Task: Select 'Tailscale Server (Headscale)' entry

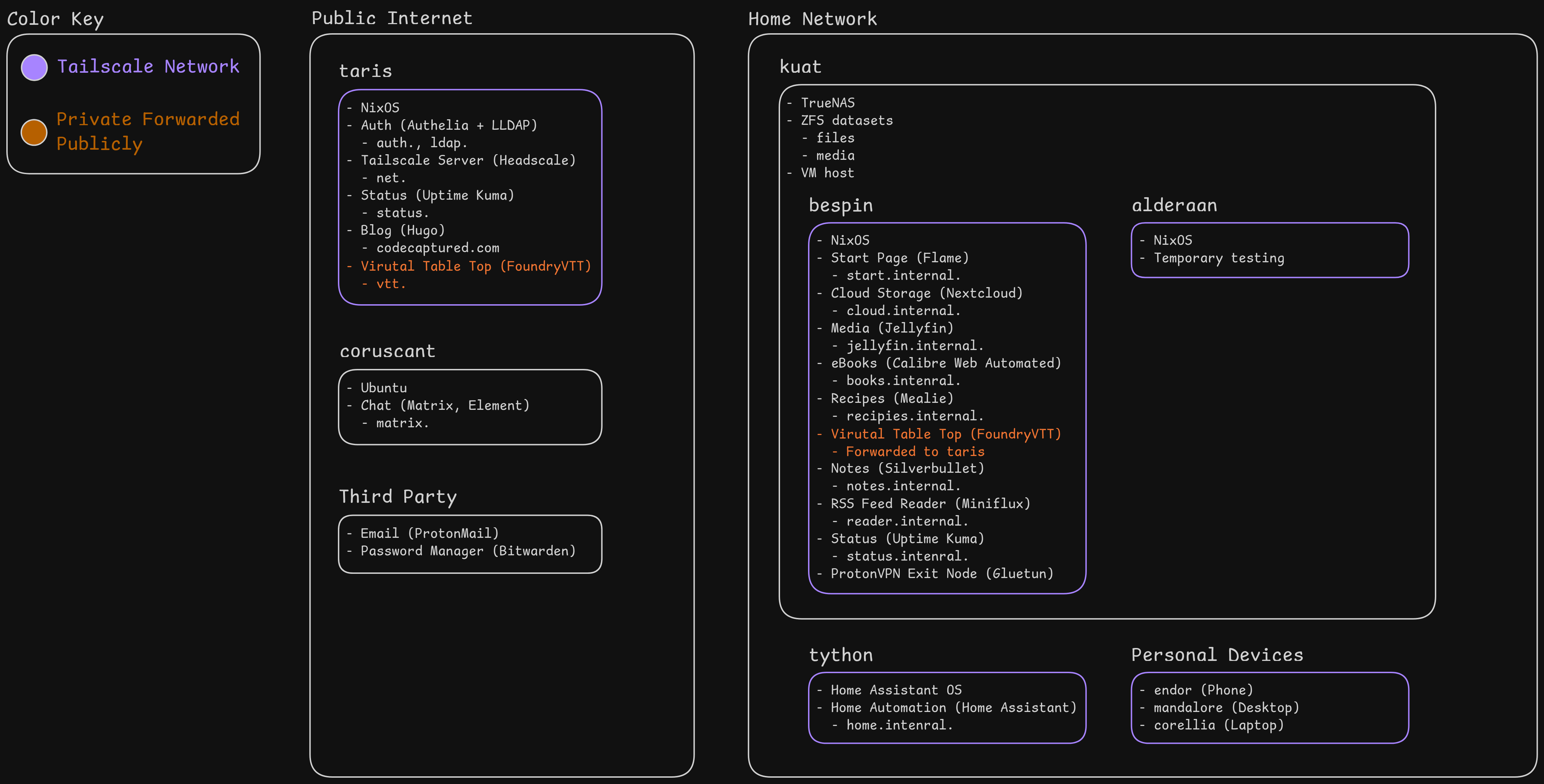Action: click(x=468, y=160)
